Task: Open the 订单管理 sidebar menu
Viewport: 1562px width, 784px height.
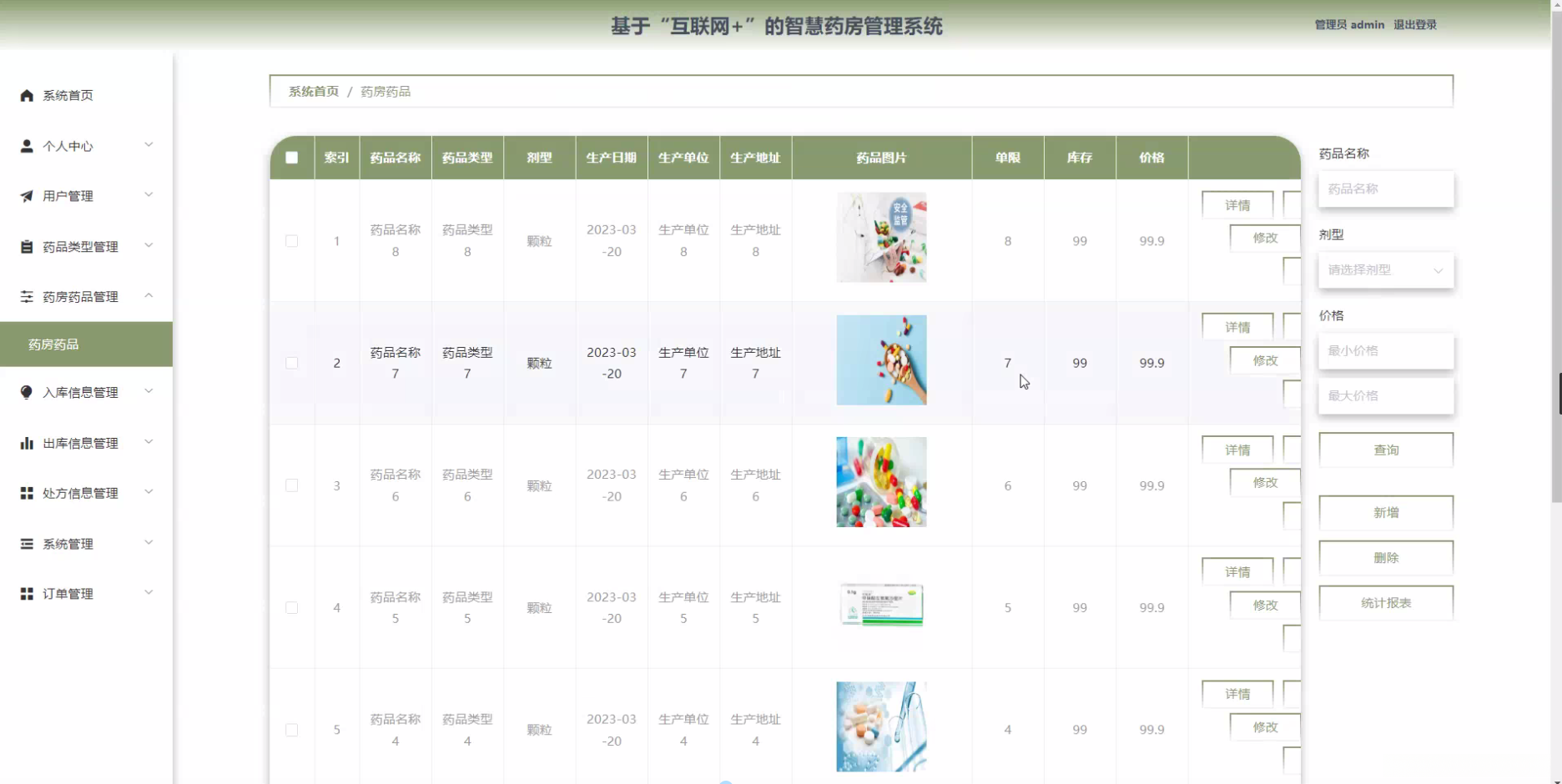Action: [x=86, y=594]
